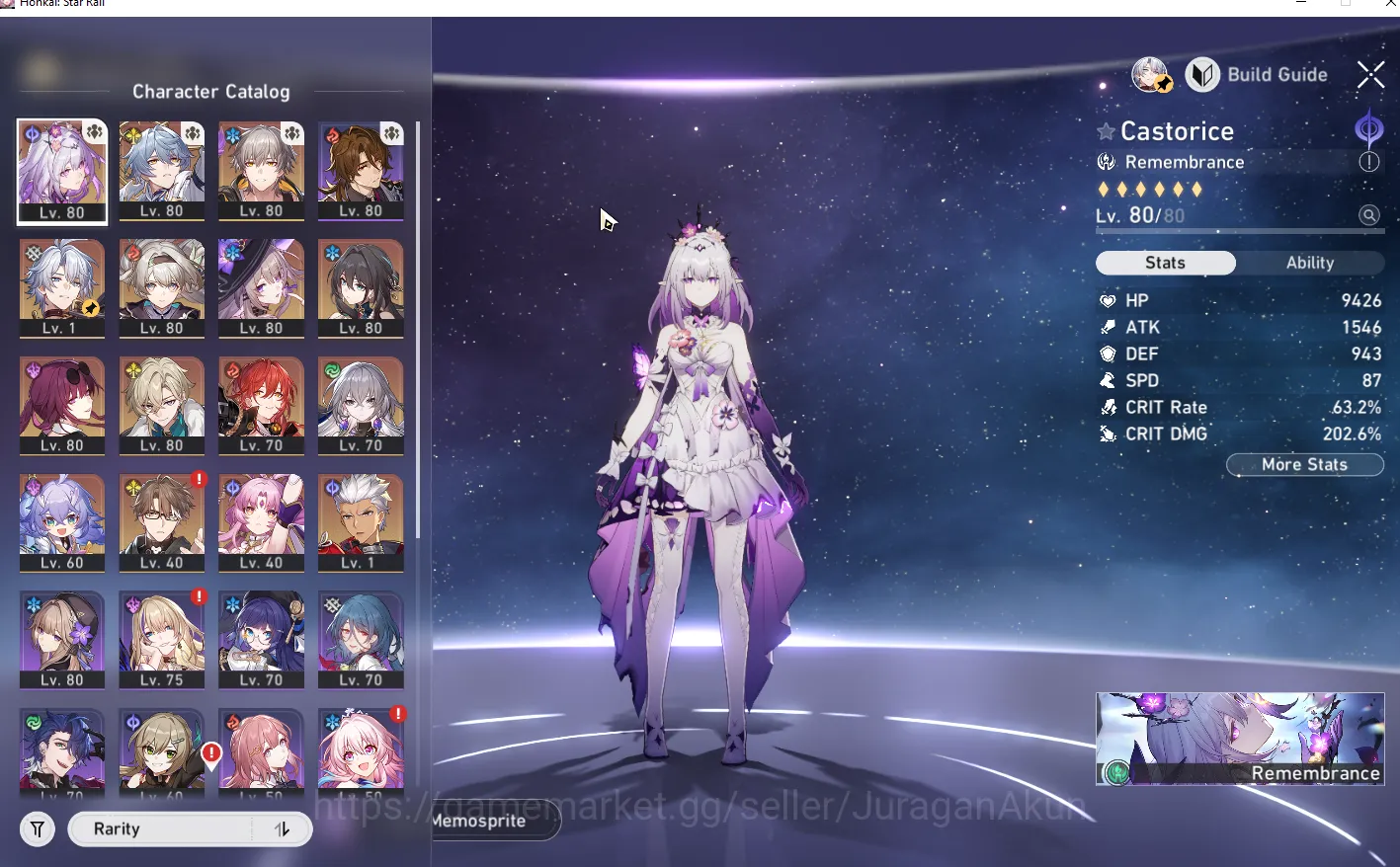The height and width of the screenshot is (867, 1400).
Task: Click the red alert badge on March 7th's portrait
Action: tap(397, 713)
